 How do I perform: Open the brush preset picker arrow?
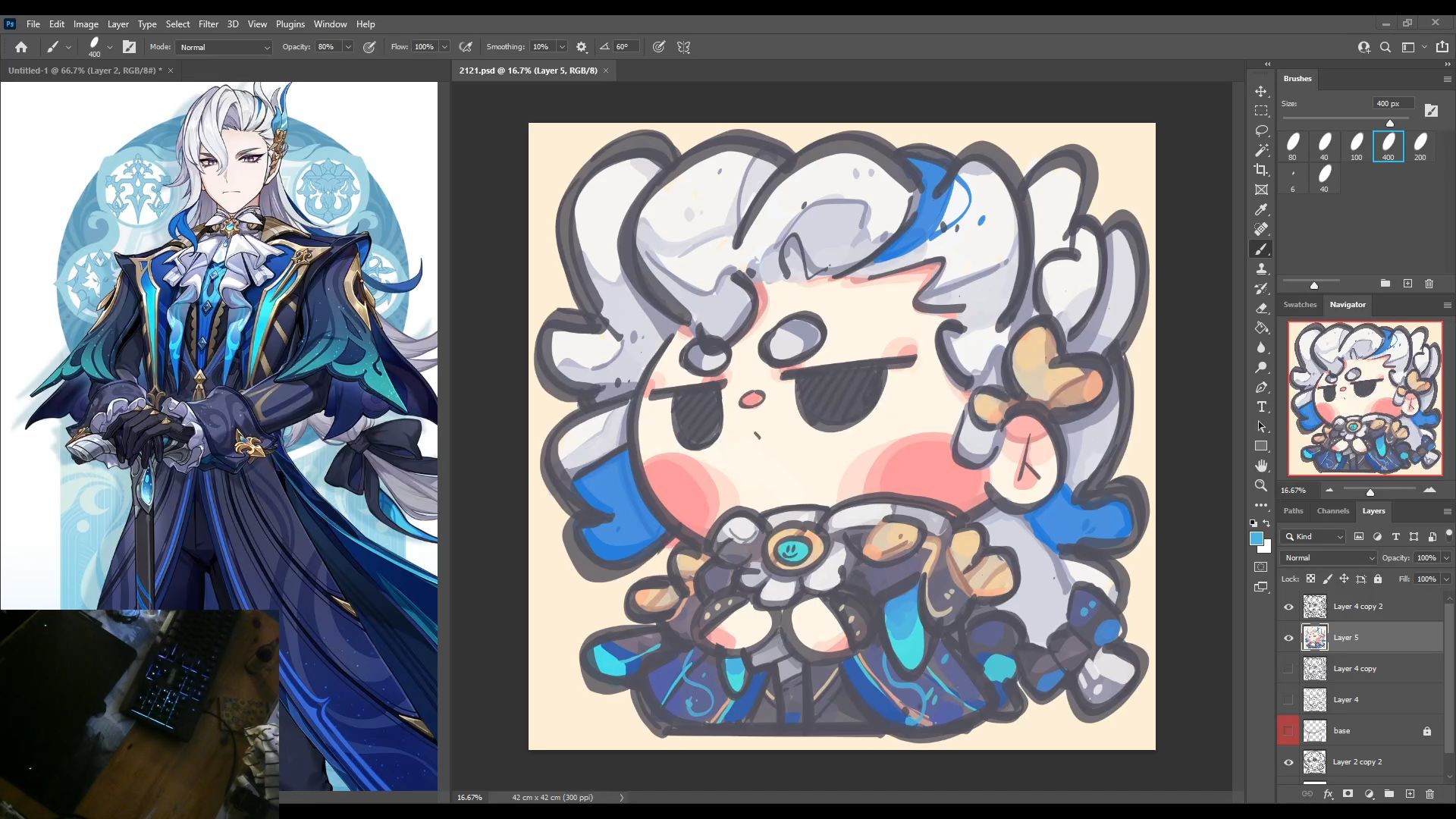click(110, 47)
